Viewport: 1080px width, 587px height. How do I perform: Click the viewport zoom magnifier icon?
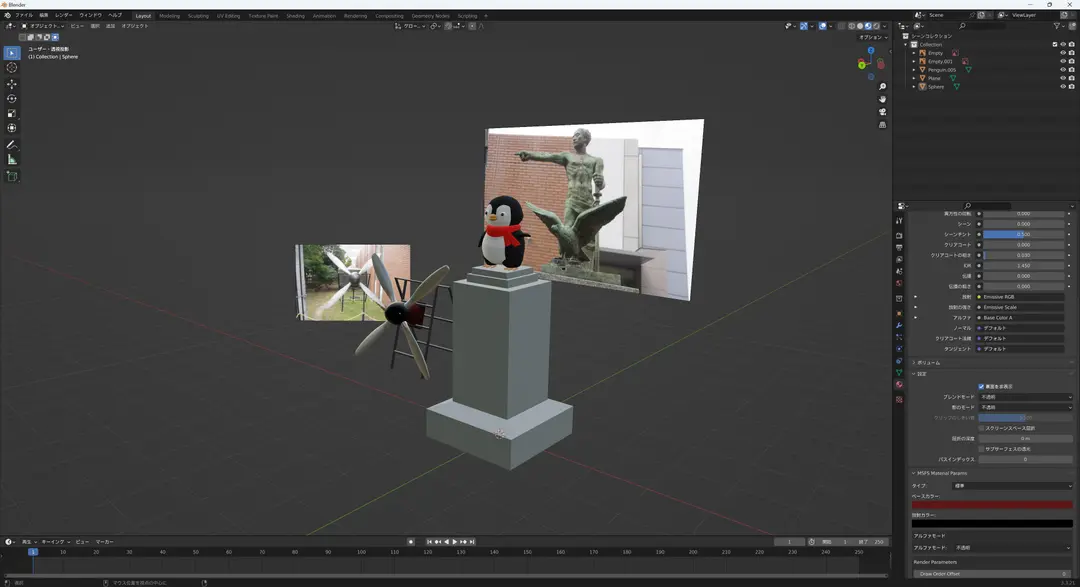(x=882, y=87)
